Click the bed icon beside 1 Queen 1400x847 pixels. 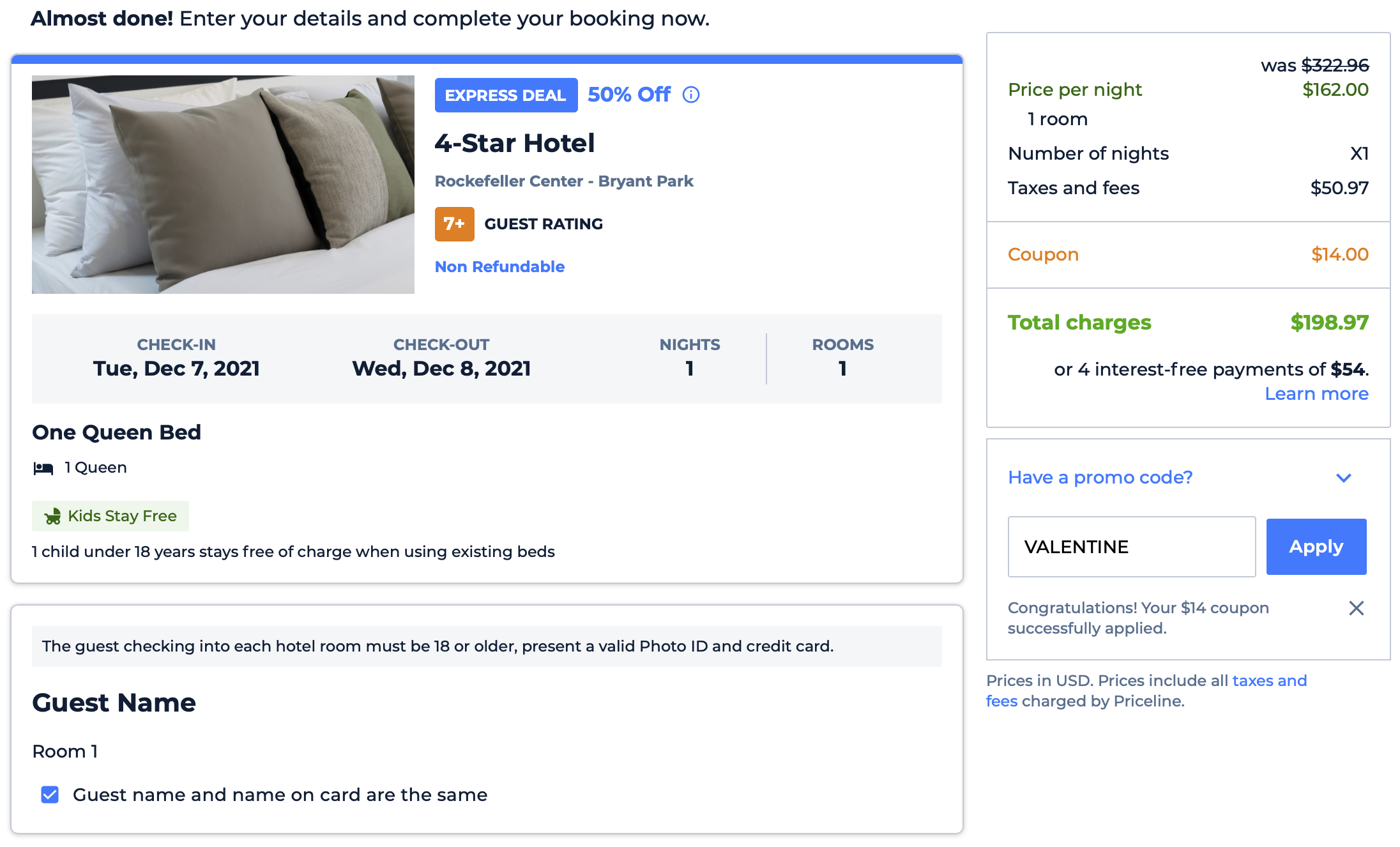[43, 466]
